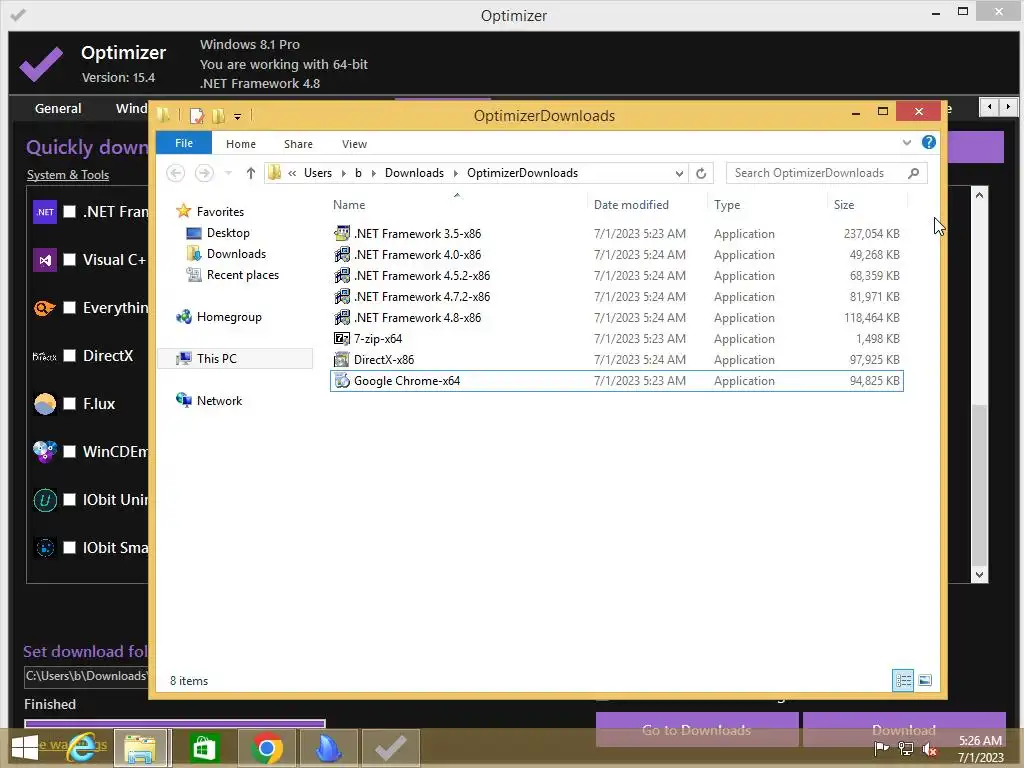Screen dimensions: 1024x768
Task: Check the .NET Framework checkbox in Optimizer
Action: pos(69,212)
